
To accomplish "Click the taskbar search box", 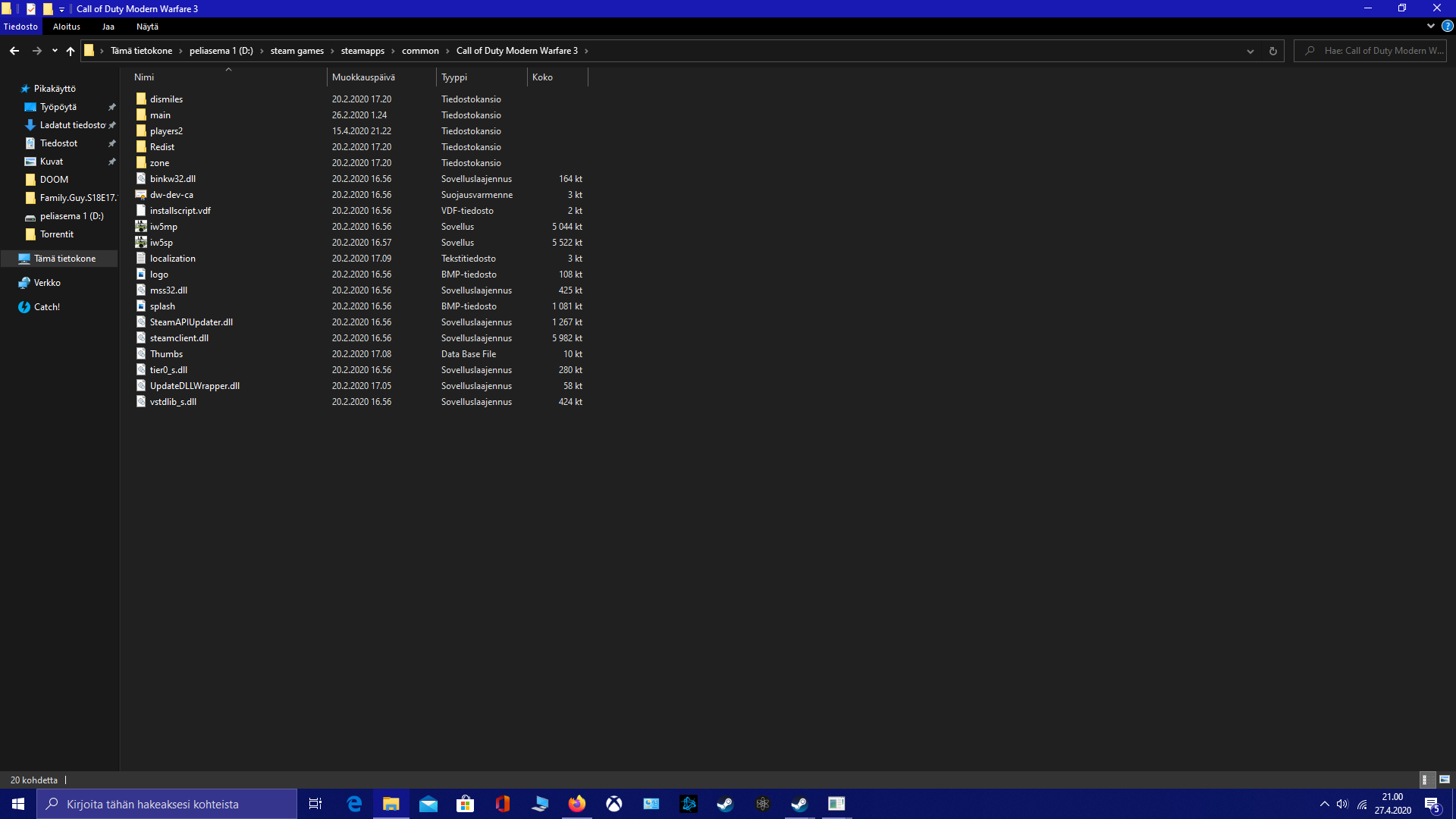I will click(167, 804).
